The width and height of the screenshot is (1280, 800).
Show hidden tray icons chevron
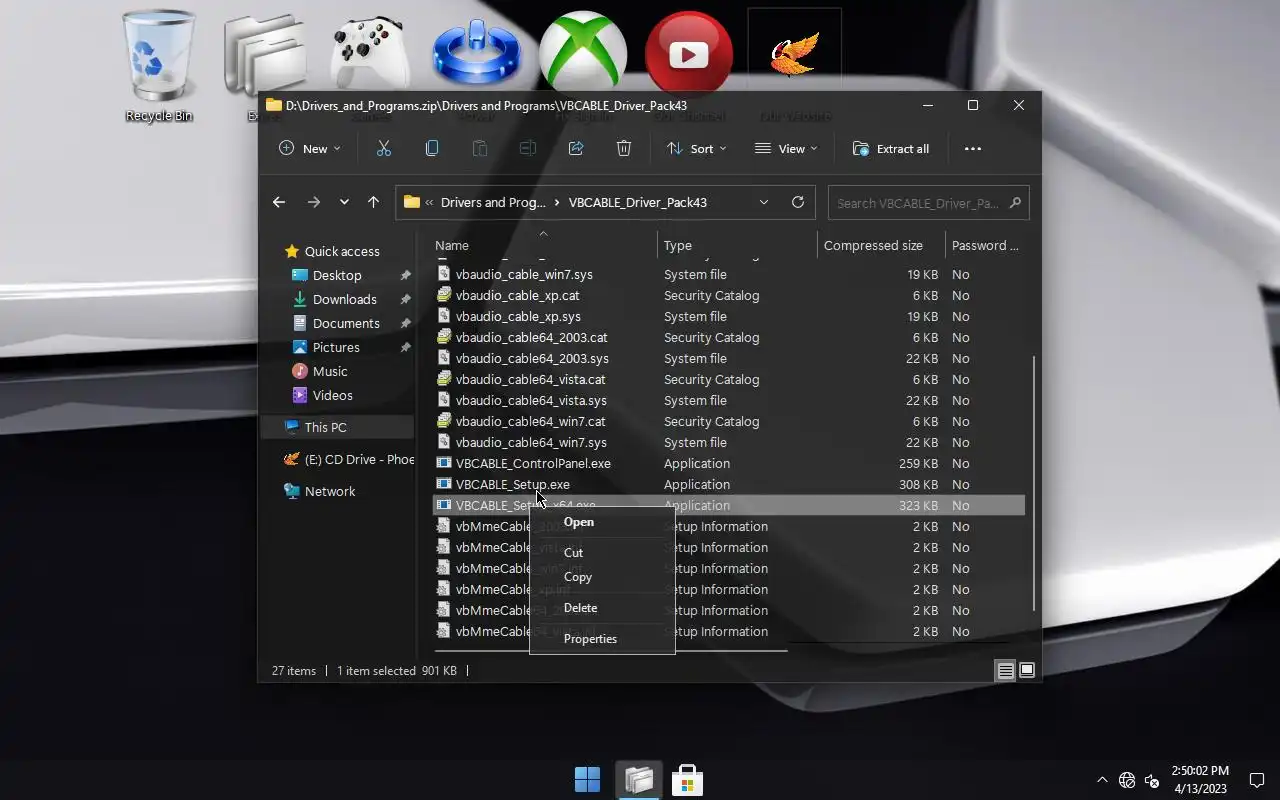tap(1102, 780)
